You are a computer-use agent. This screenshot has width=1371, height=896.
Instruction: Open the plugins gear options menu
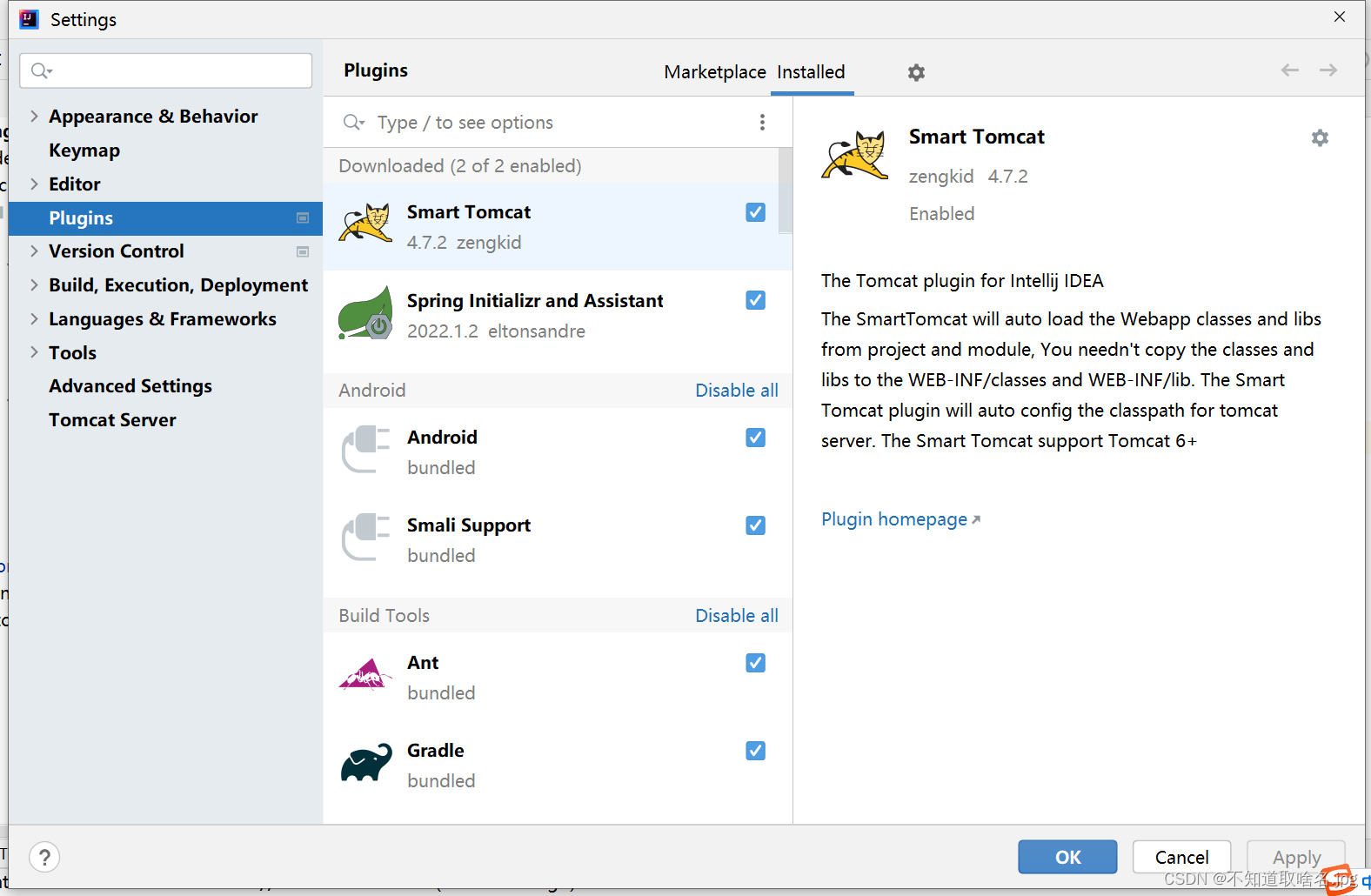(x=916, y=72)
